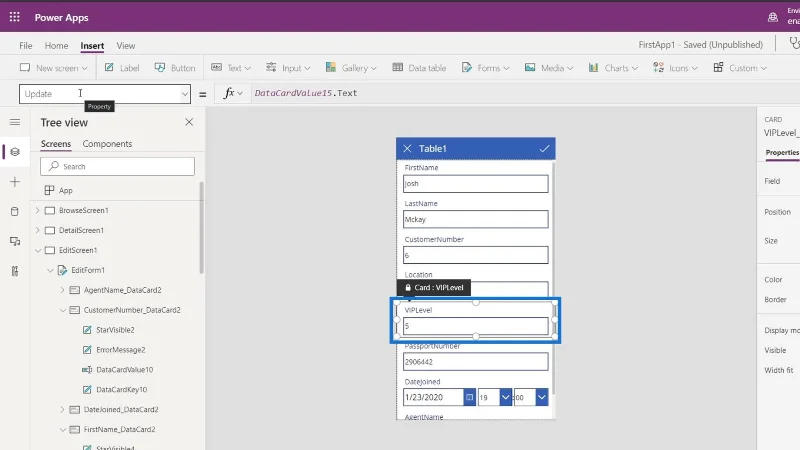Expand DetailScreen1 in tree
Screen dimensions: 800x450
coord(38,230)
